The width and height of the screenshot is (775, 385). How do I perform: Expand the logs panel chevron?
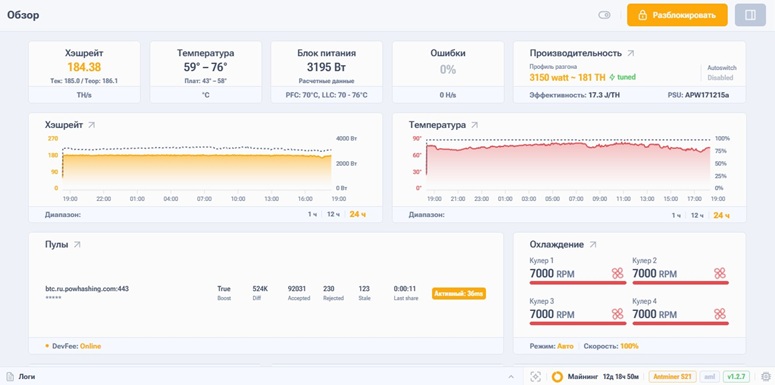click(x=511, y=377)
